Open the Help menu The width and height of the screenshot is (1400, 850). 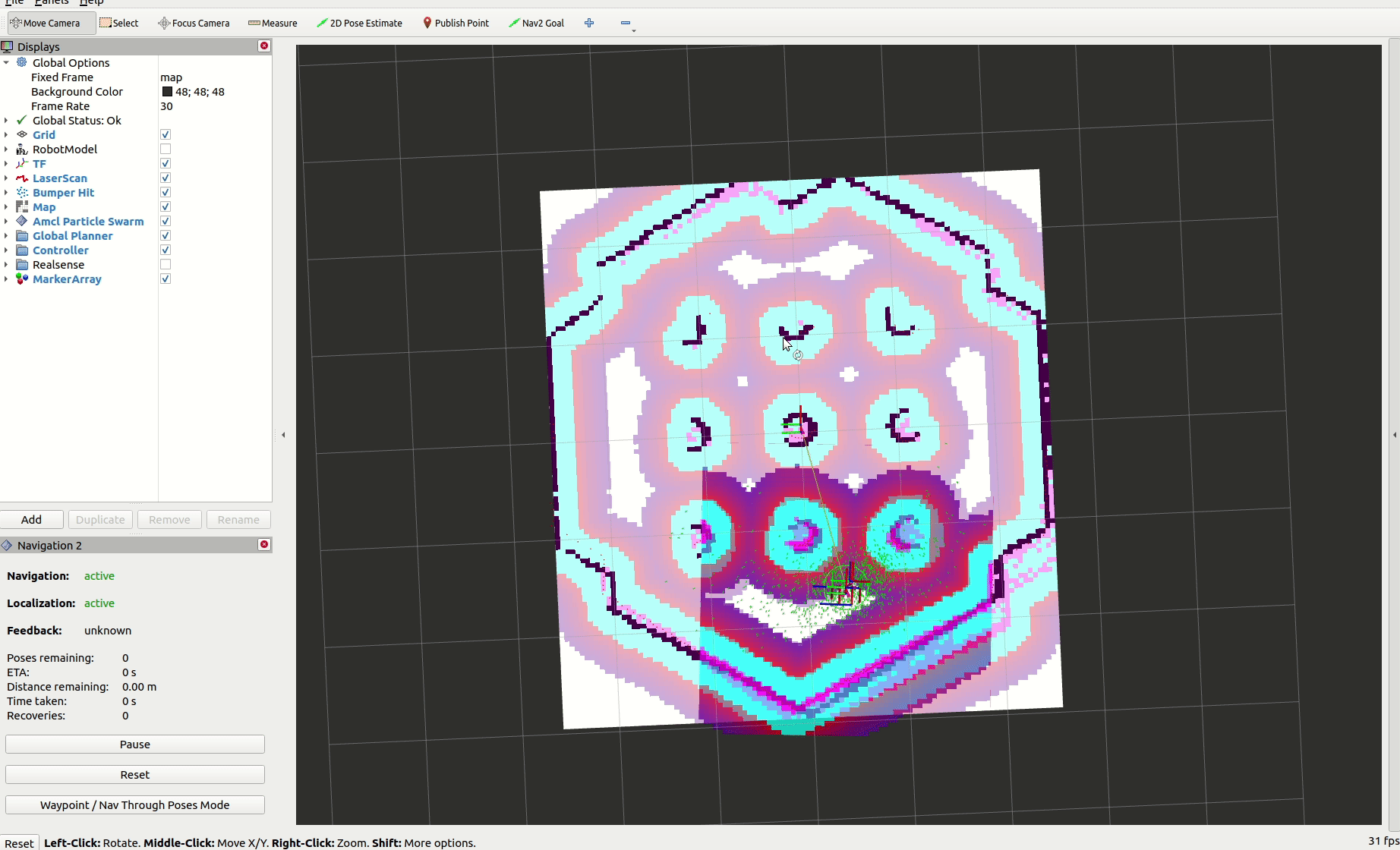pyautogui.click(x=91, y=2)
